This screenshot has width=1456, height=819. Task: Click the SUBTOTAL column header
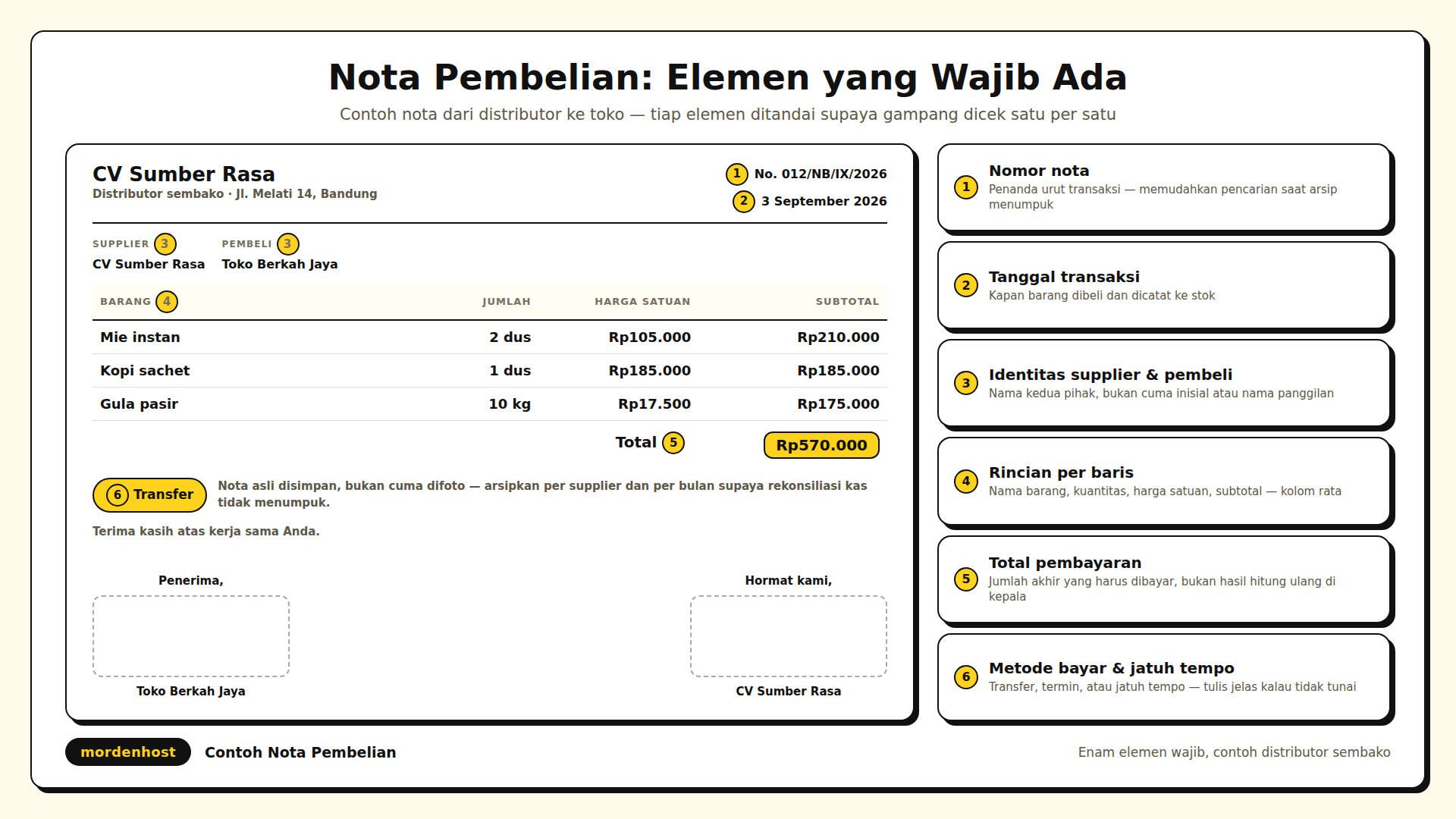(847, 302)
